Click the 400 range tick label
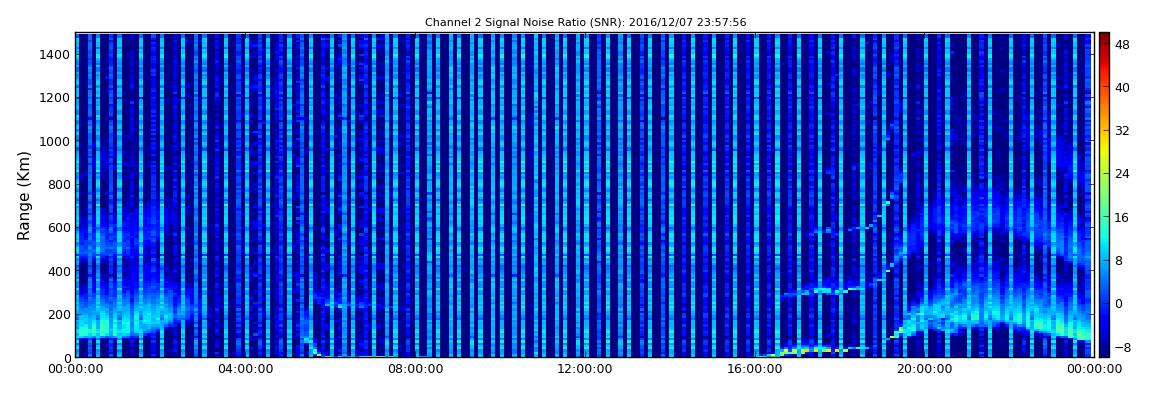This screenshot has width=1150, height=407. coord(59,271)
